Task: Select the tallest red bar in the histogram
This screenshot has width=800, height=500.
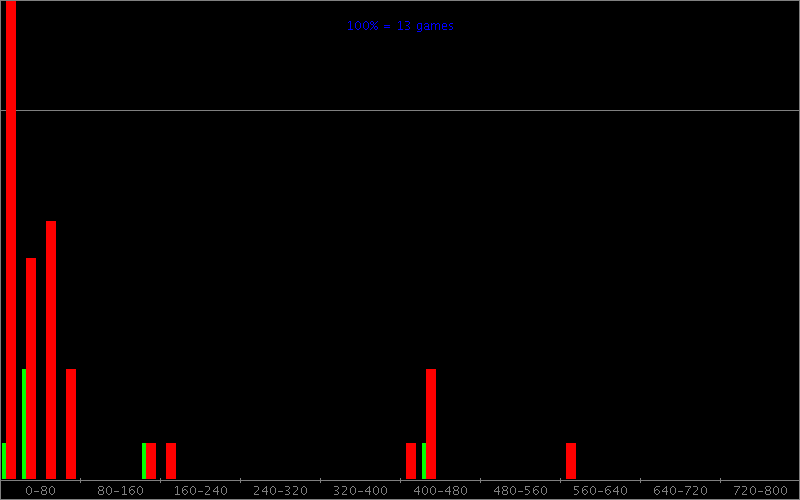Action: 11,240
